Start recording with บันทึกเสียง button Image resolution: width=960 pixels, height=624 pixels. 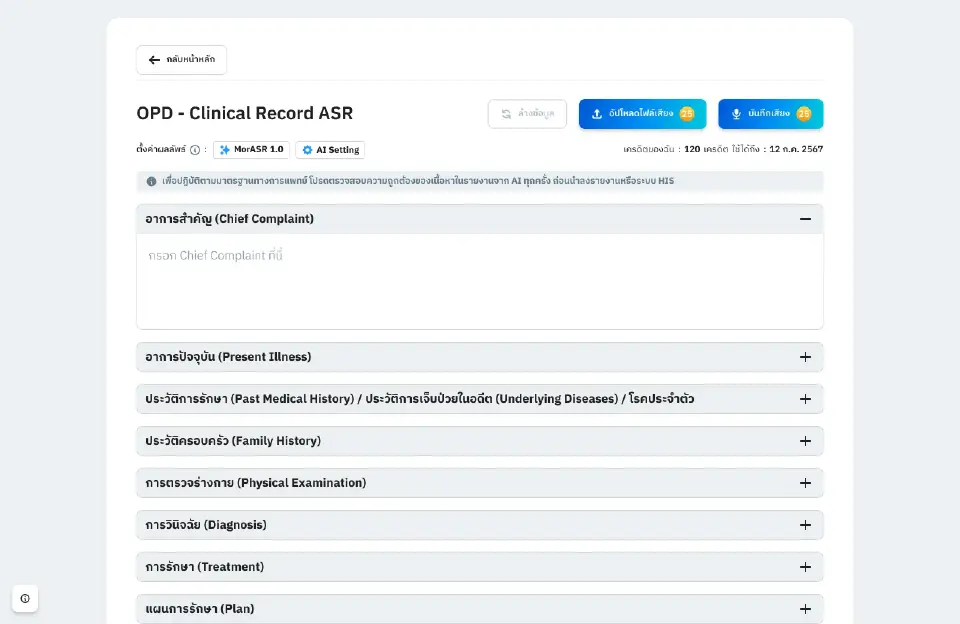coord(770,114)
